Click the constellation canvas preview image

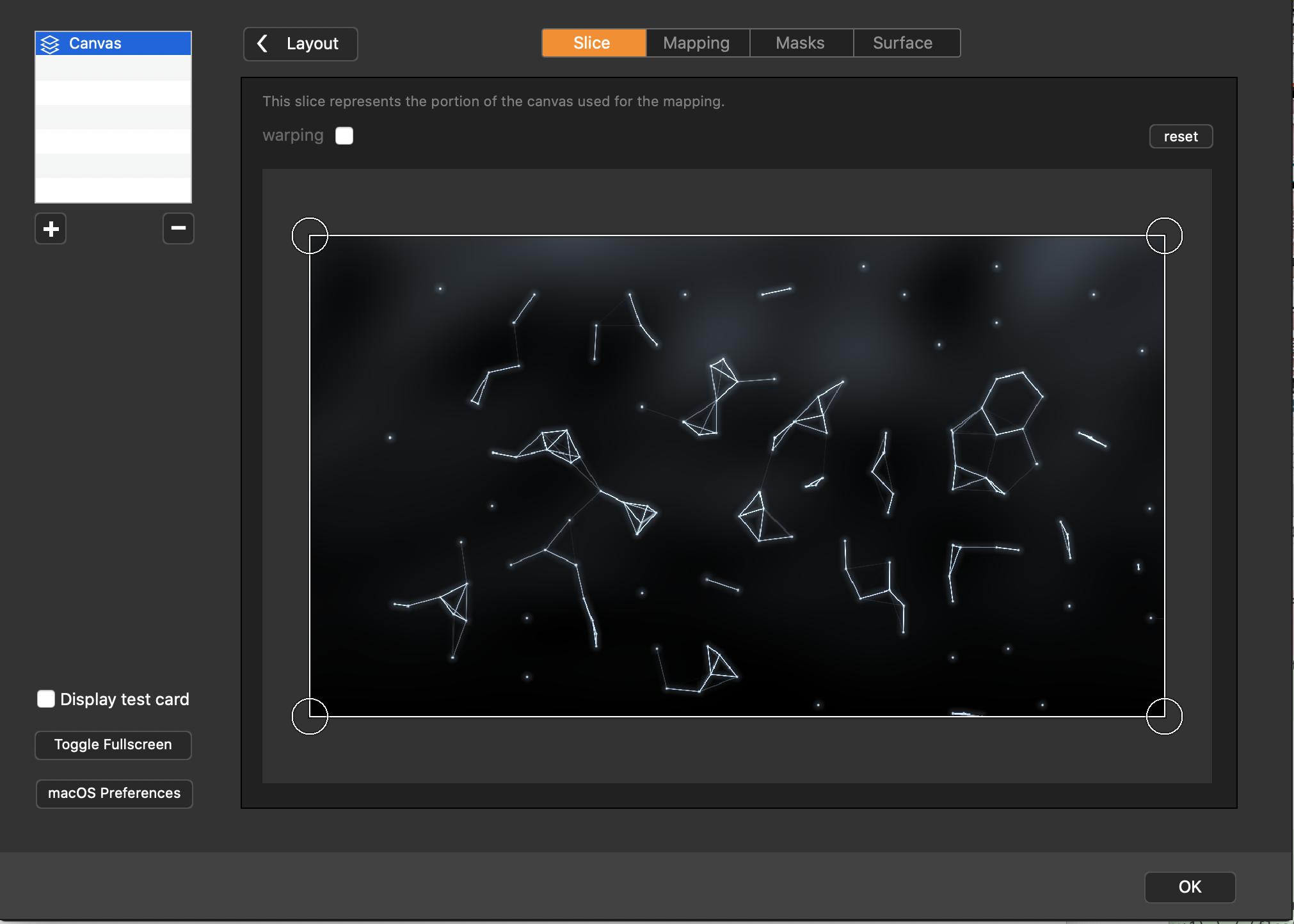(736, 476)
